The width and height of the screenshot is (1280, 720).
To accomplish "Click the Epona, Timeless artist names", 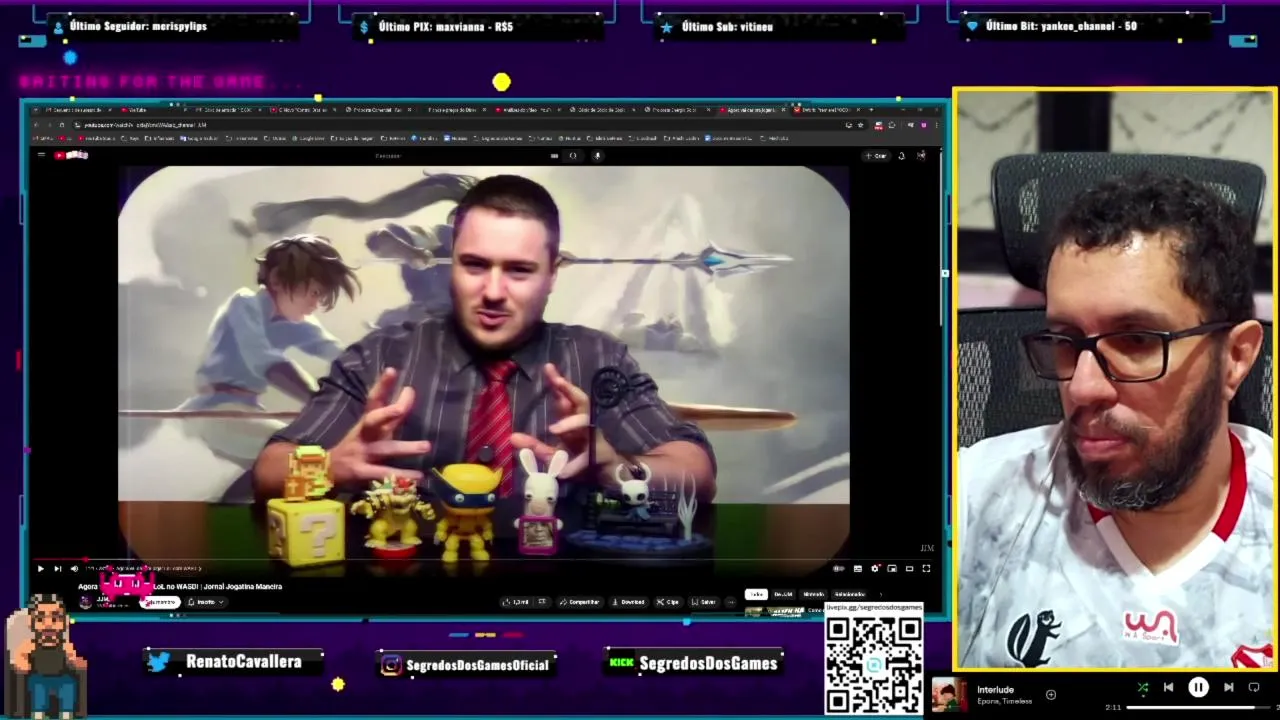I will point(1005,701).
